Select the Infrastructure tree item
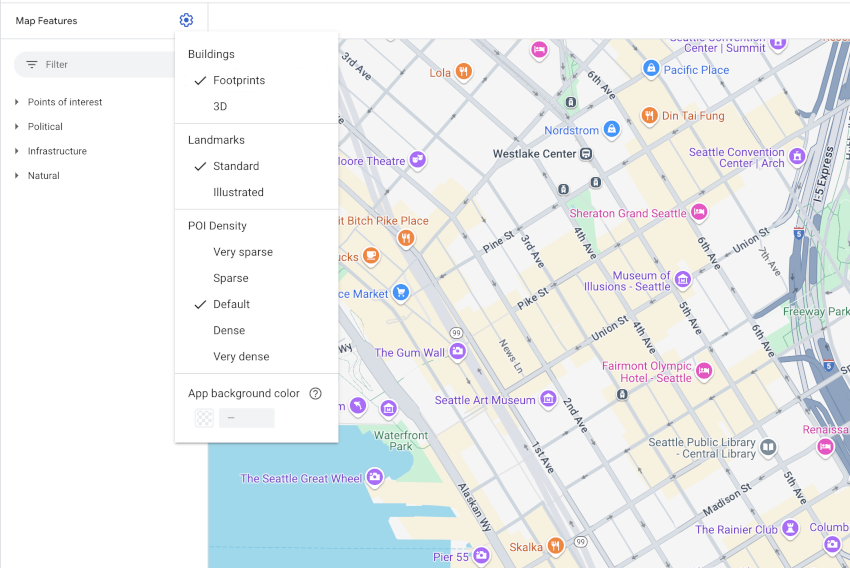The image size is (850, 568). [x=57, y=151]
